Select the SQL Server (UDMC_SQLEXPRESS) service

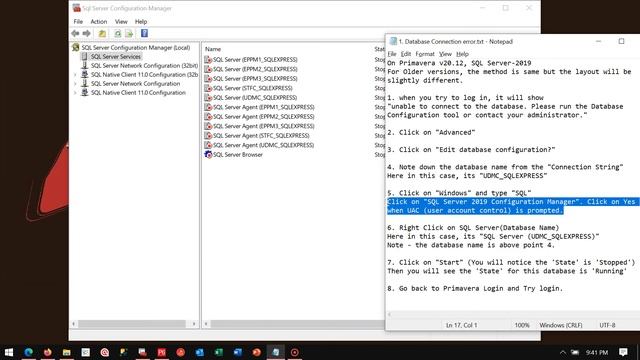coord(255,98)
